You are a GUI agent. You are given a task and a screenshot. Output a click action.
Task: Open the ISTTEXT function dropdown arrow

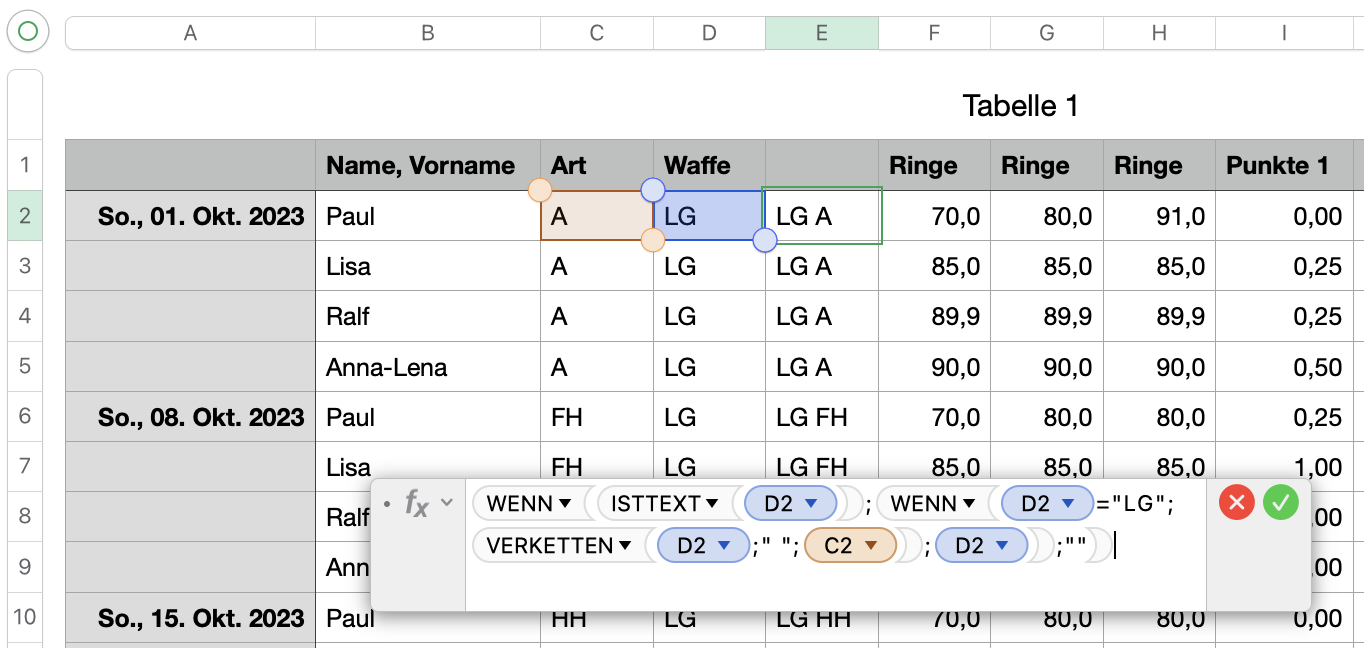tap(712, 503)
